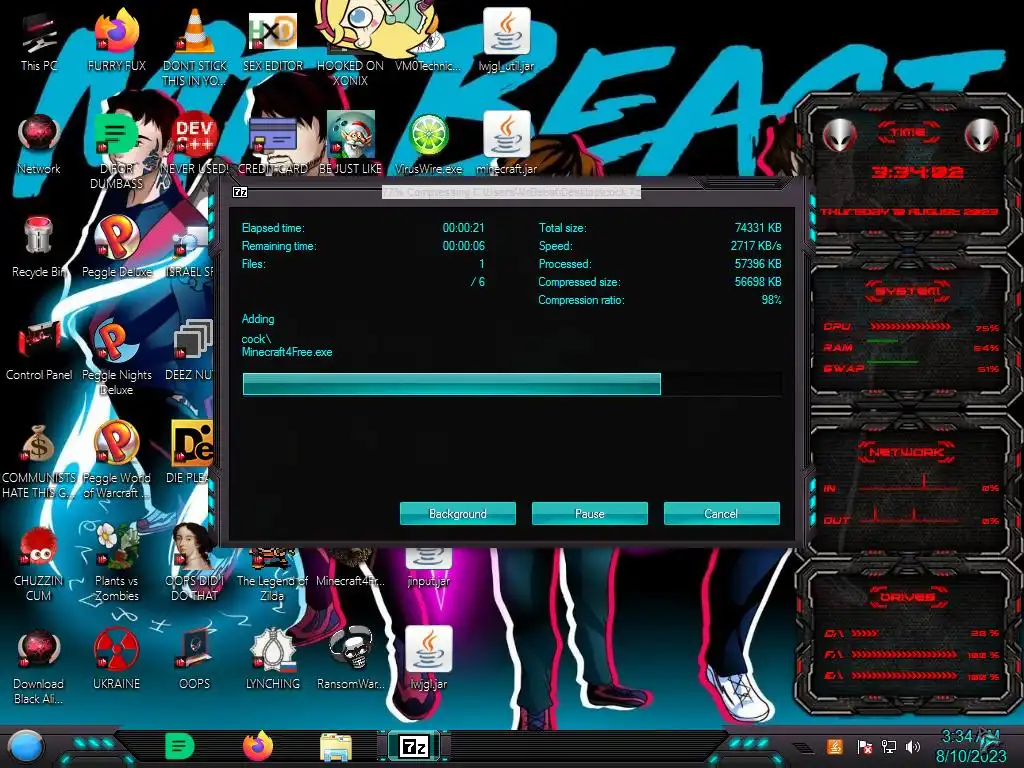Open File Explorer from taskbar

point(336,748)
